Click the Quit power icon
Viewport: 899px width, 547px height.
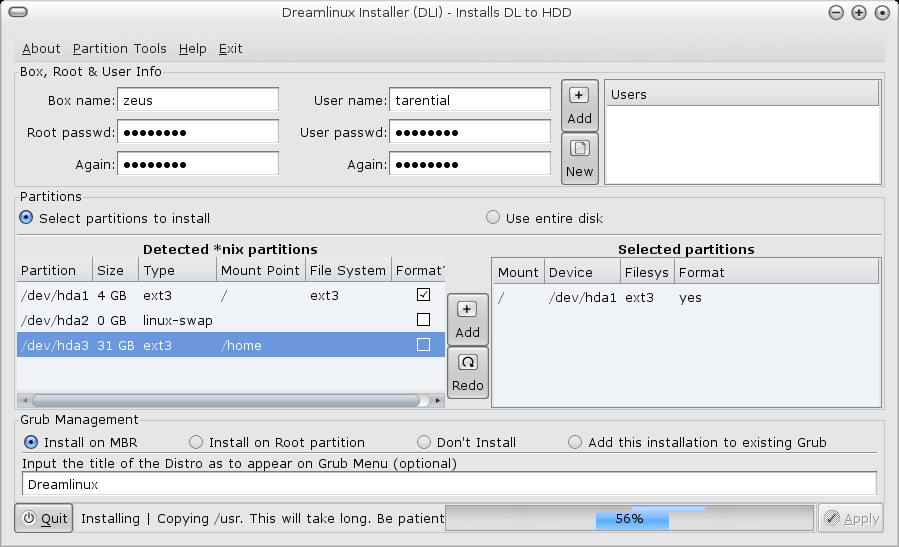click(29, 518)
